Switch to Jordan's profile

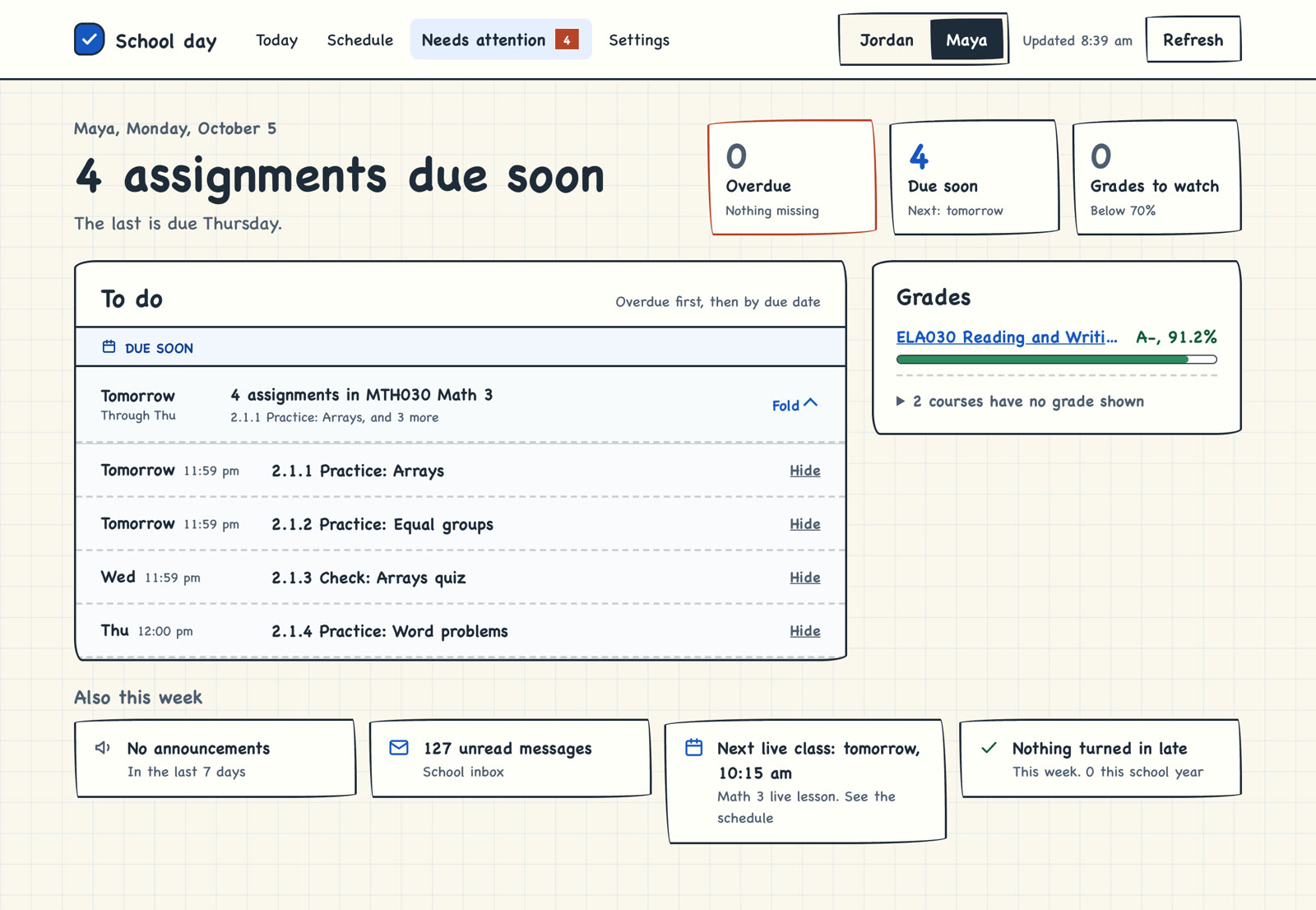886,39
